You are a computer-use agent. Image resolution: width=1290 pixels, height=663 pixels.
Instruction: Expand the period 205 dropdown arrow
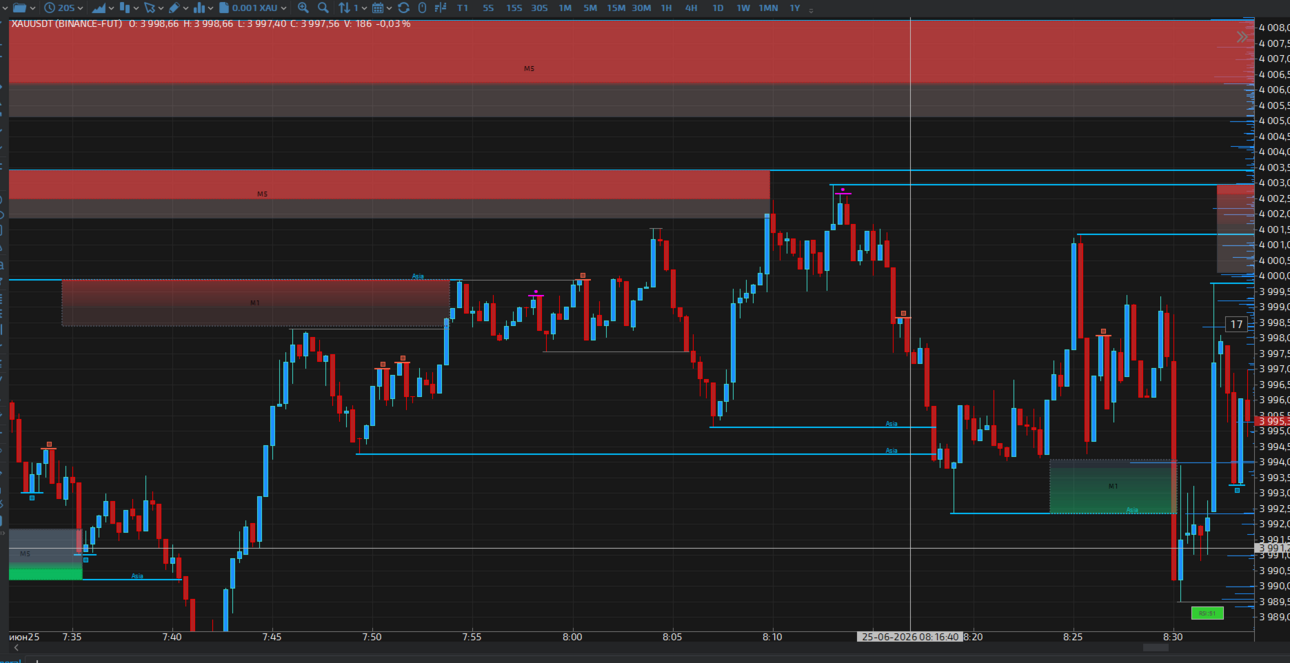pos(80,8)
